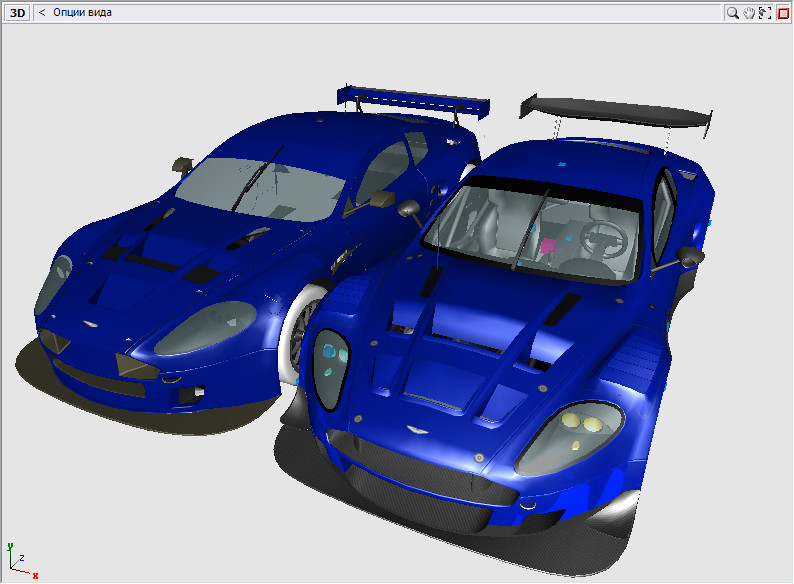Image resolution: width=794 pixels, height=584 pixels.
Task: Select the hand pan tool
Action: click(x=749, y=13)
